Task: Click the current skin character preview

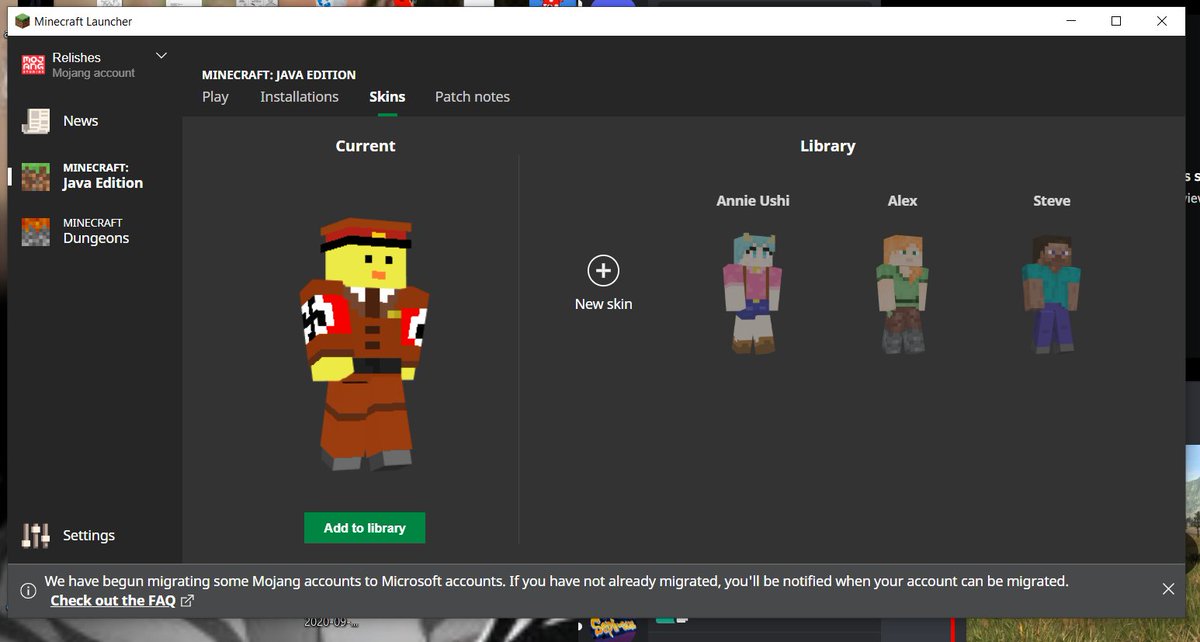Action: pyautogui.click(x=364, y=344)
